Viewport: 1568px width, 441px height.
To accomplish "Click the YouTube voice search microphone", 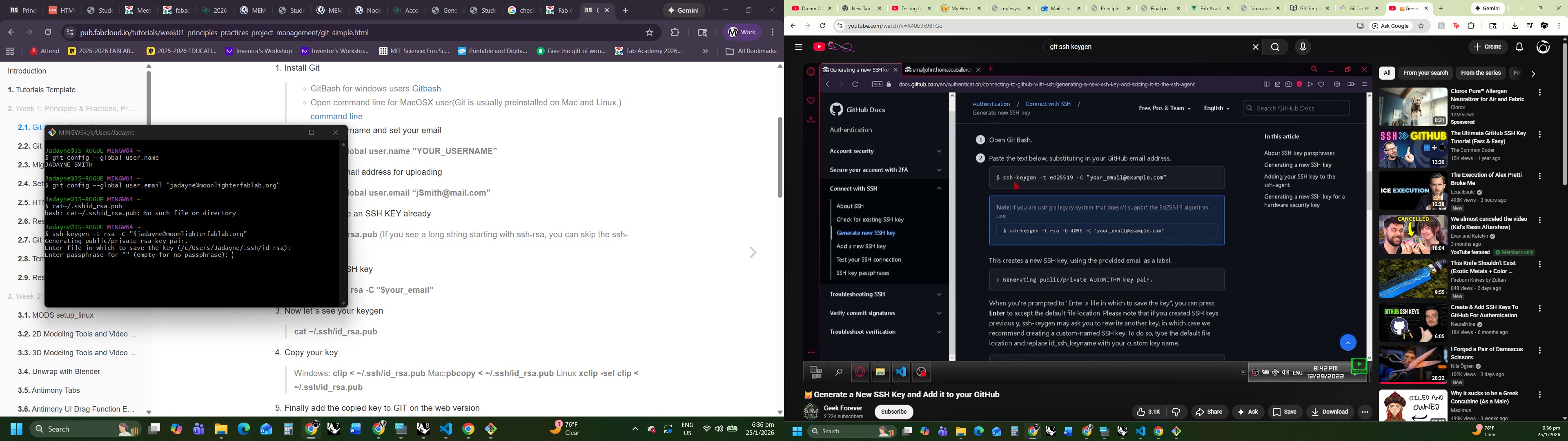I will [x=1303, y=47].
